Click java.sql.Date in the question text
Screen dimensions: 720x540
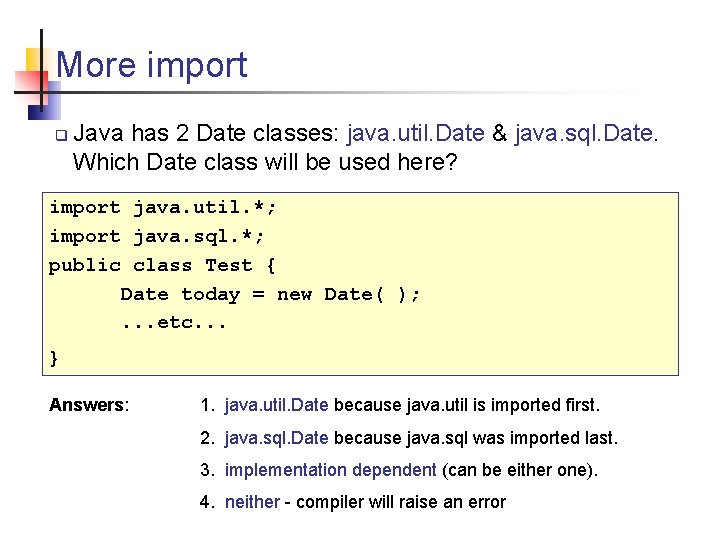click(x=585, y=133)
